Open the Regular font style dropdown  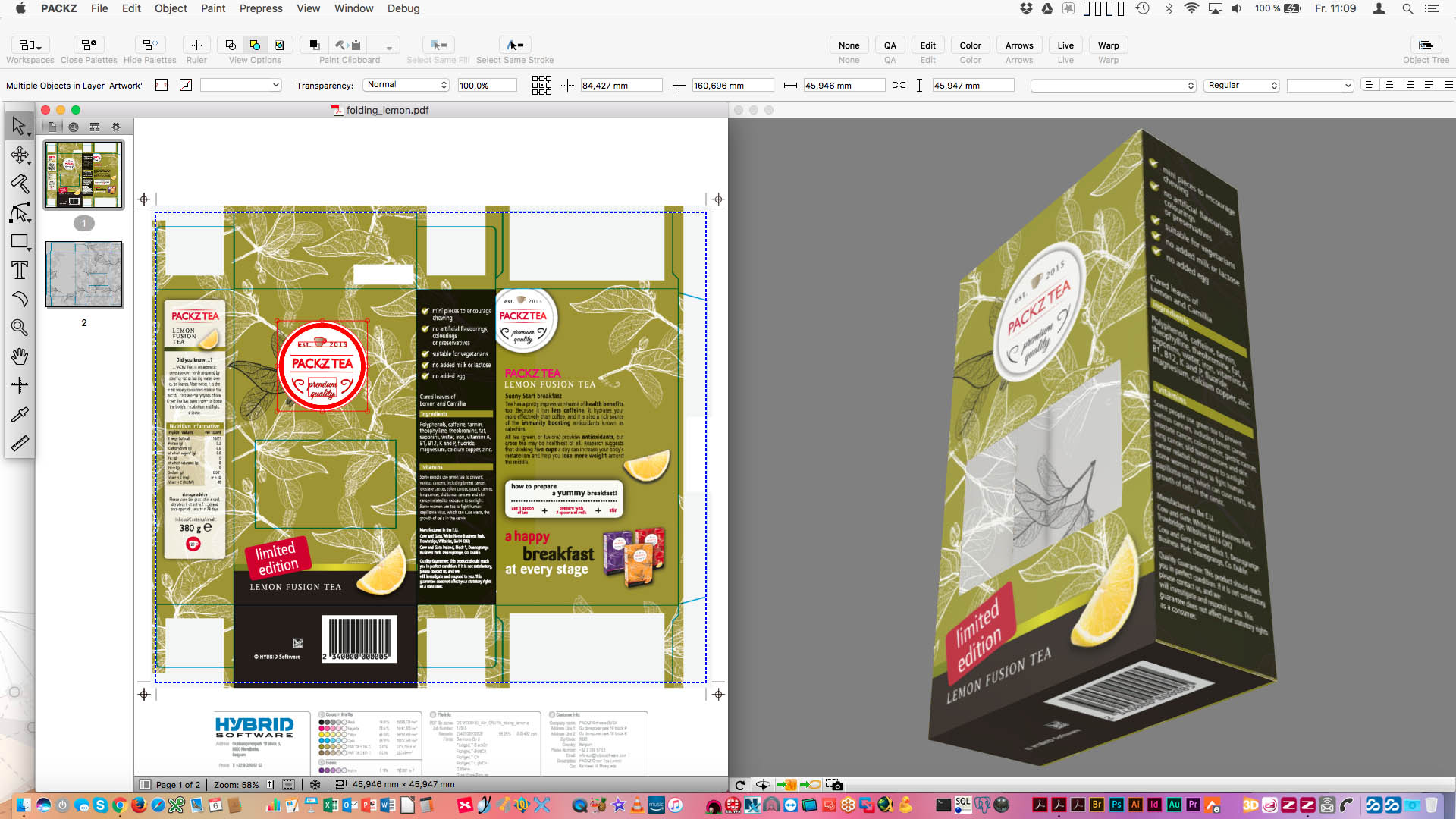point(1242,85)
